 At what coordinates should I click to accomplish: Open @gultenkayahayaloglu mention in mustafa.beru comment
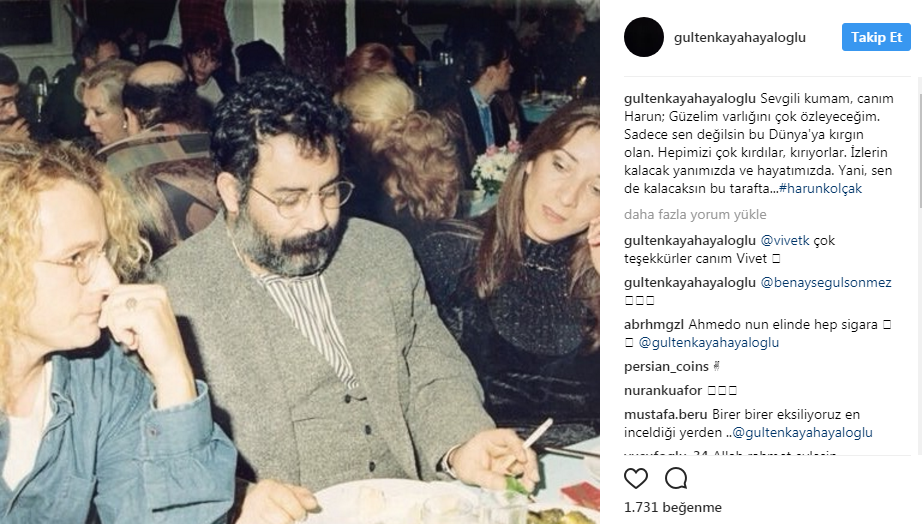pyautogui.click(x=803, y=433)
